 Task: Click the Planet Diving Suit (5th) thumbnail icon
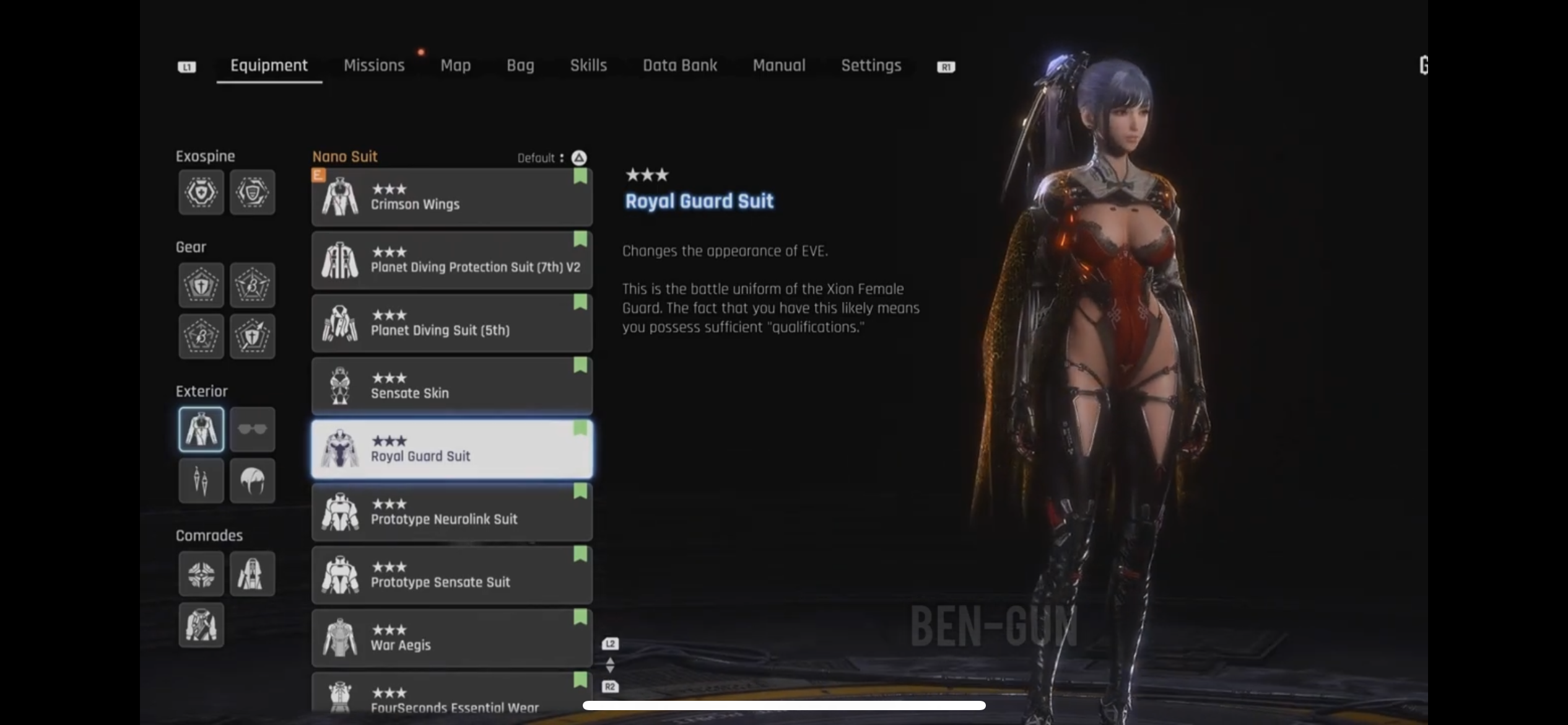point(340,323)
